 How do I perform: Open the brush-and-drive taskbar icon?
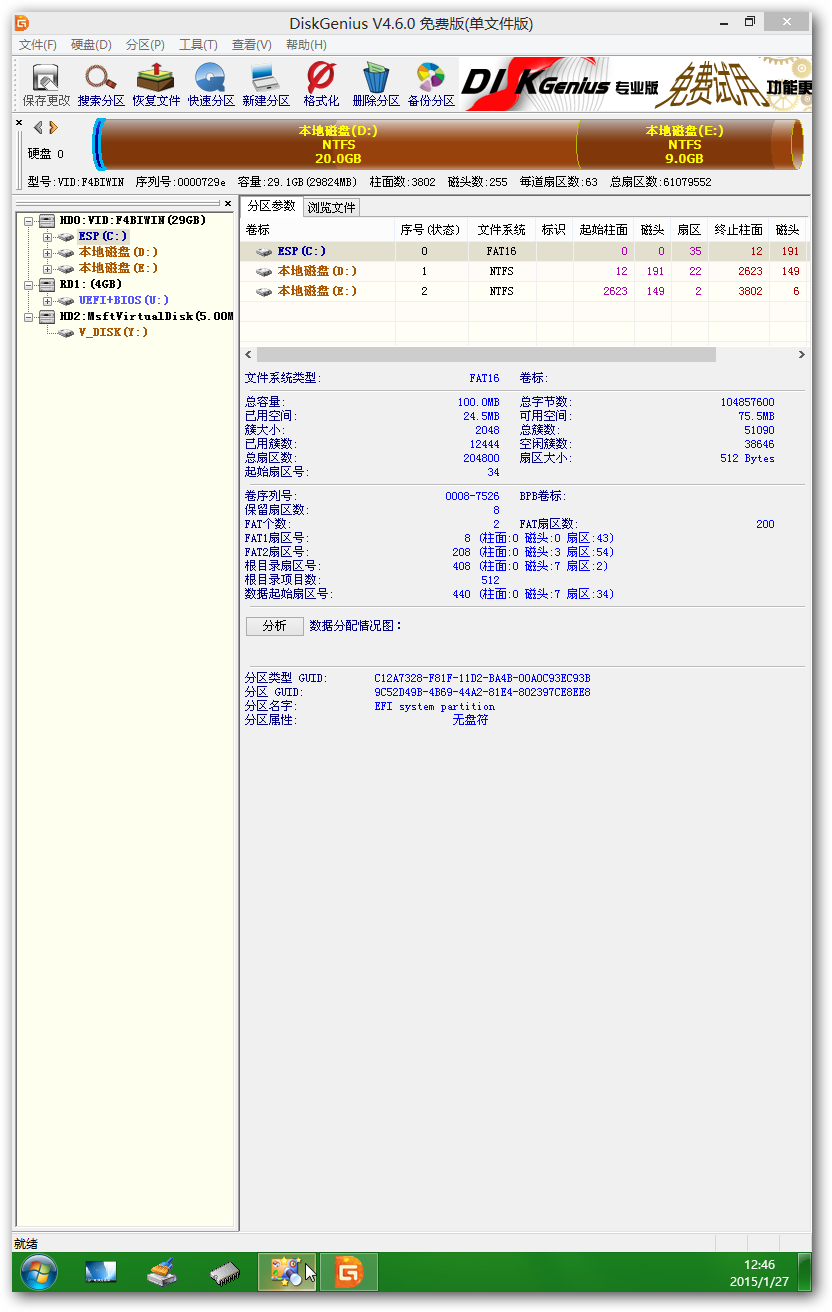tap(162, 1272)
